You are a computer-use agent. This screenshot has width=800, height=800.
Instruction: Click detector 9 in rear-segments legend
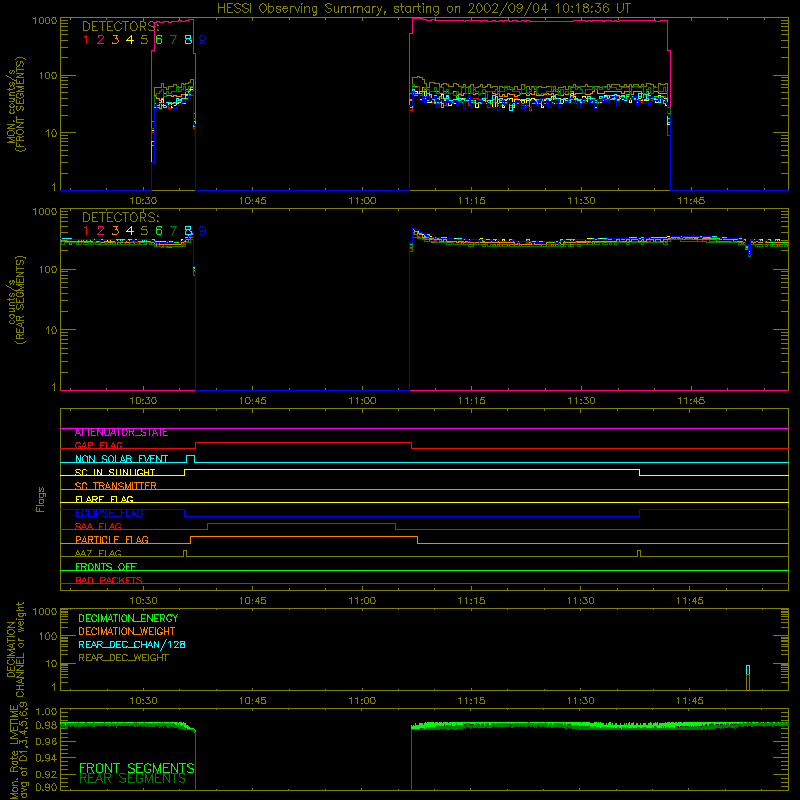click(x=203, y=231)
